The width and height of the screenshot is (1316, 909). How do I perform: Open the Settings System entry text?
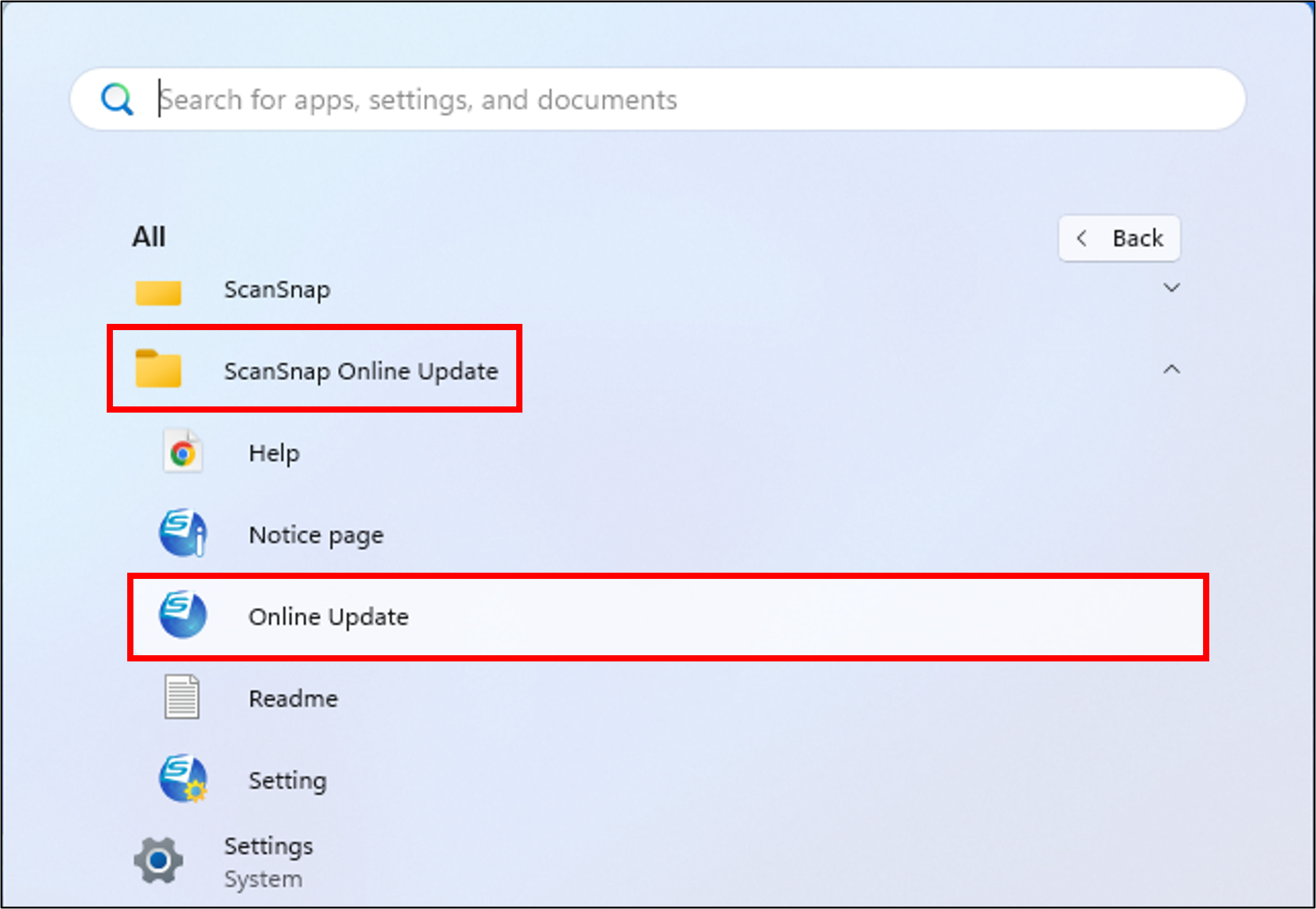pos(269,862)
